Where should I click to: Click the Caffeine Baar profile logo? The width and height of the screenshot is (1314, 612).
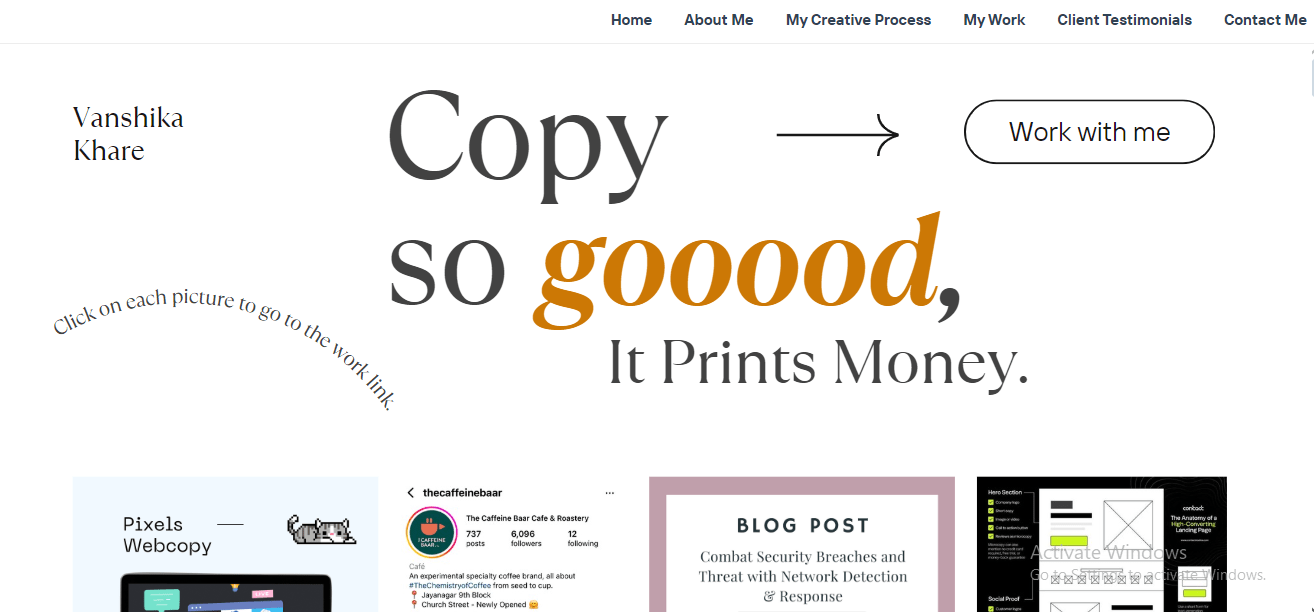point(431,532)
